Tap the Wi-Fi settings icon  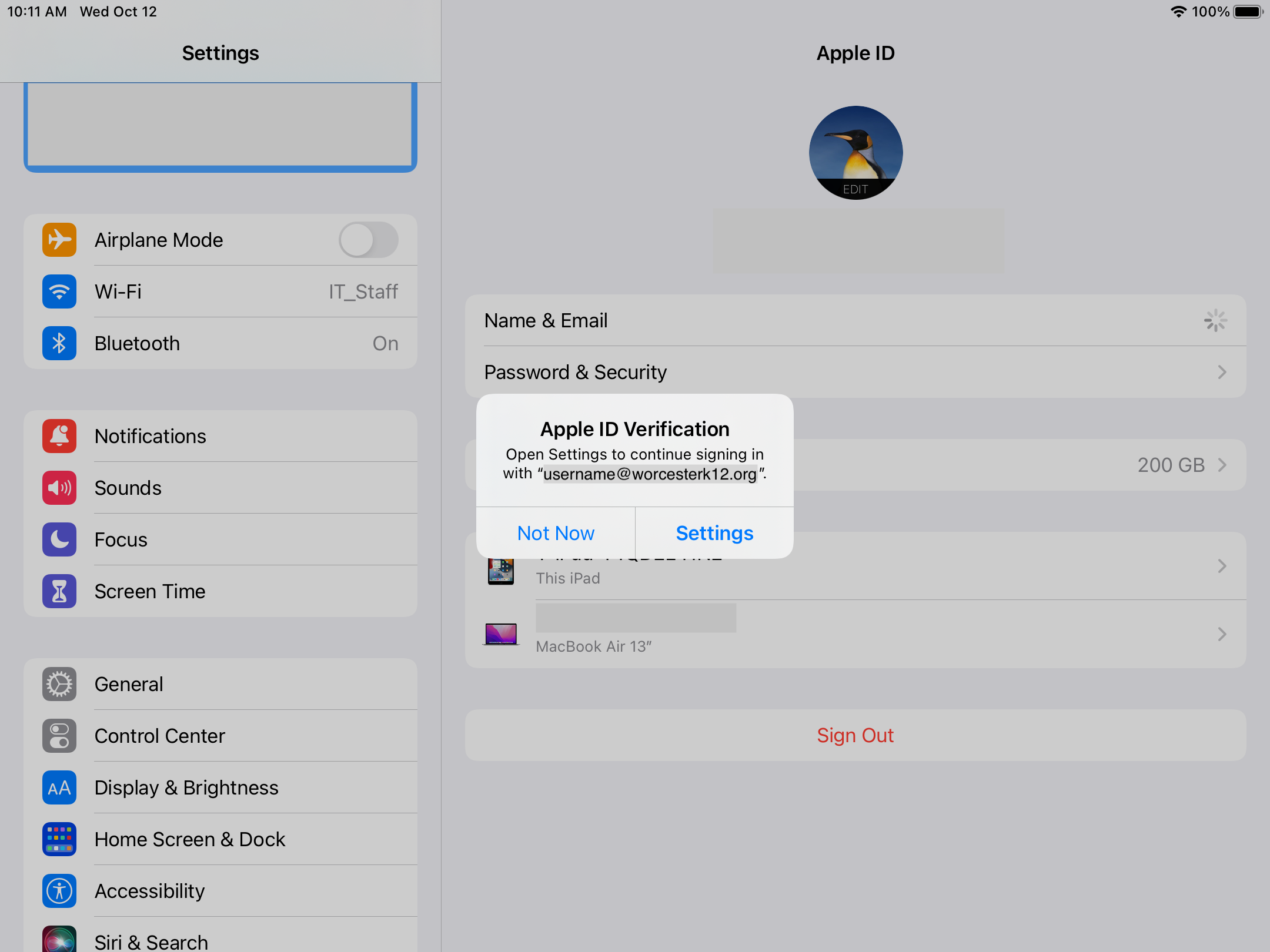[x=59, y=291]
